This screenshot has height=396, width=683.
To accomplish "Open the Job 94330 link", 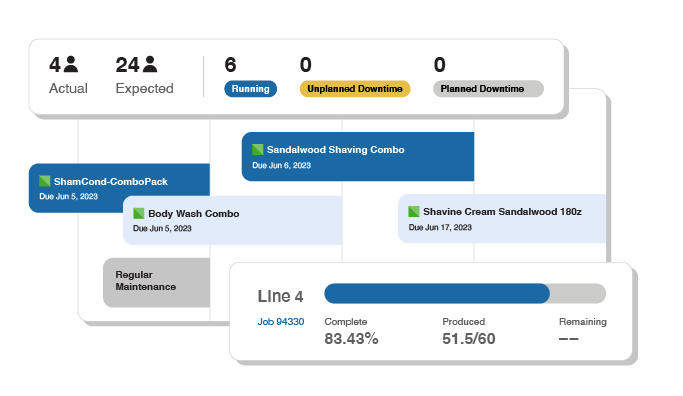I will point(281,322).
